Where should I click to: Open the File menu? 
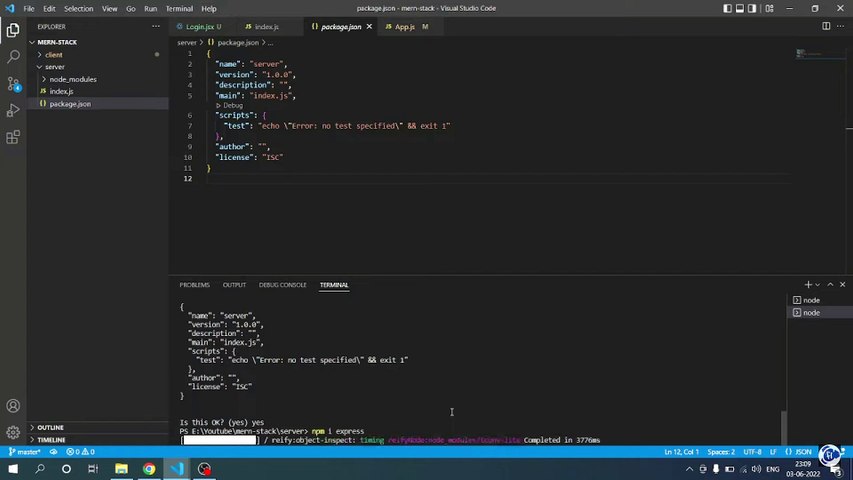pyautogui.click(x=29, y=9)
